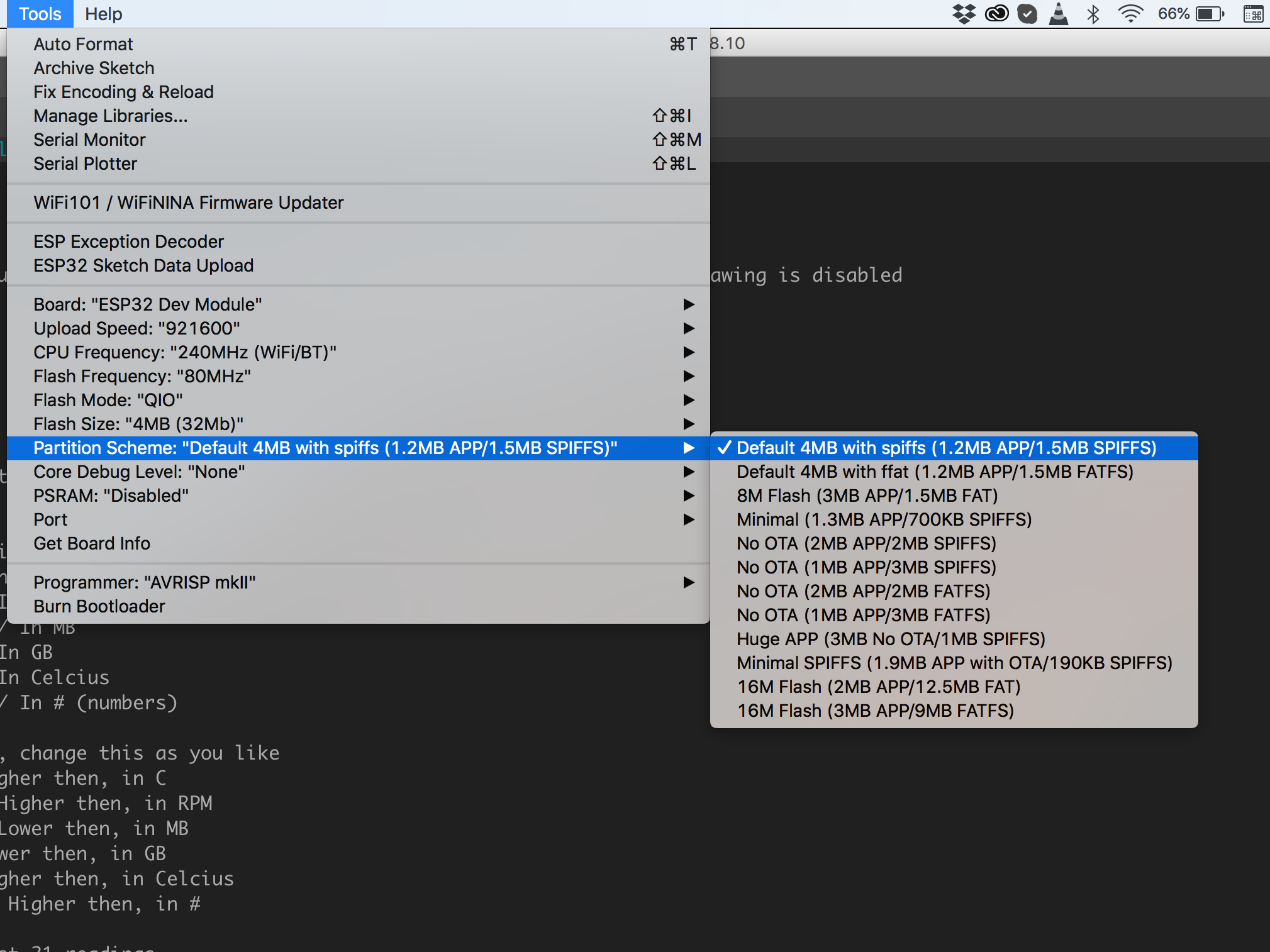Screen dimensions: 1270x952
Task: Open the Wi-Fi status menu
Action: 1132,13
